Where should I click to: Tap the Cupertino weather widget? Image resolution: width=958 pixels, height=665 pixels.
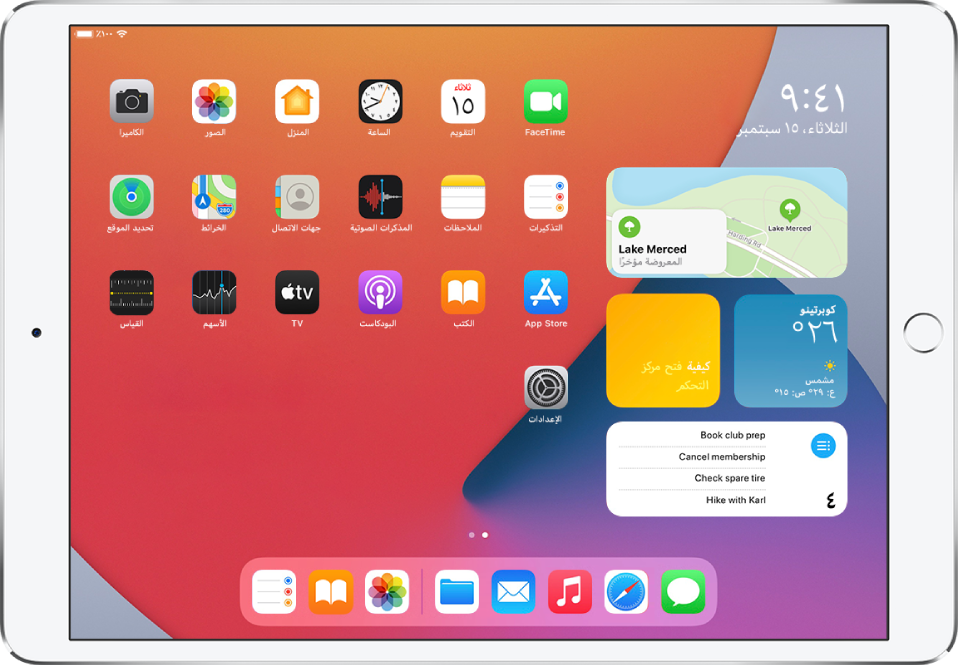(790, 351)
